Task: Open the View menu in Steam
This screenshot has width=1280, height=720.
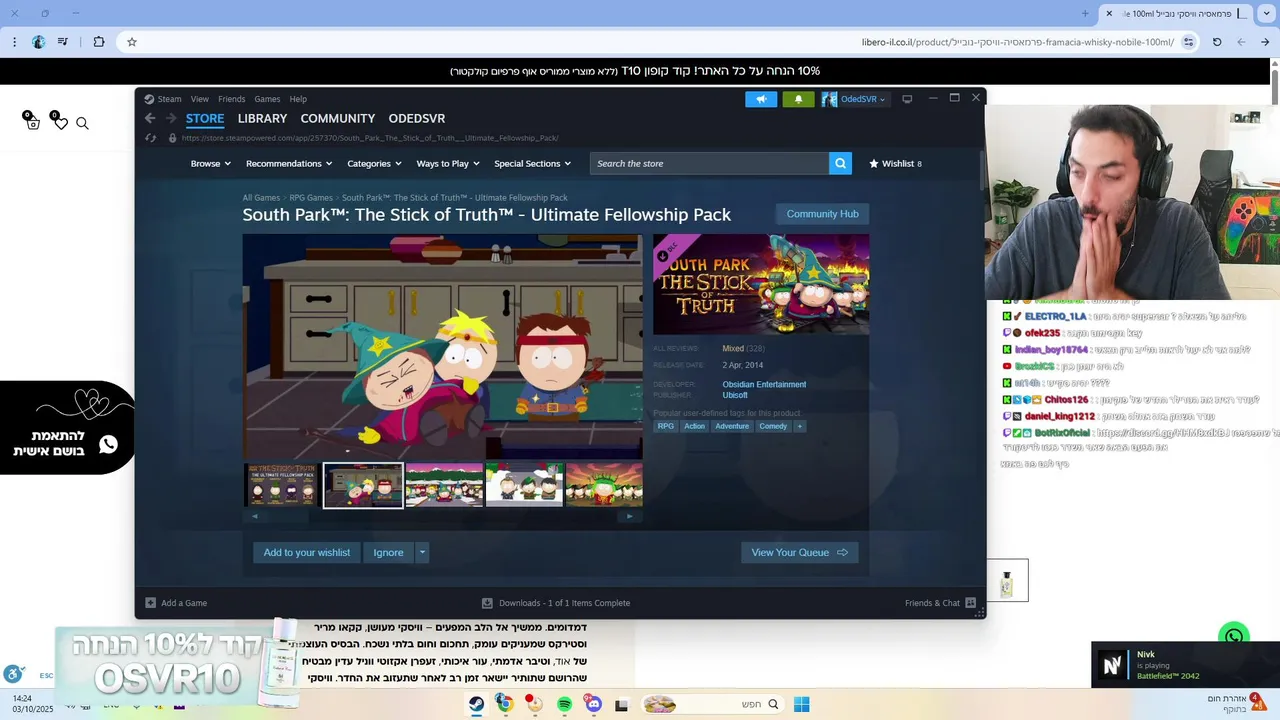Action: (x=200, y=99)
